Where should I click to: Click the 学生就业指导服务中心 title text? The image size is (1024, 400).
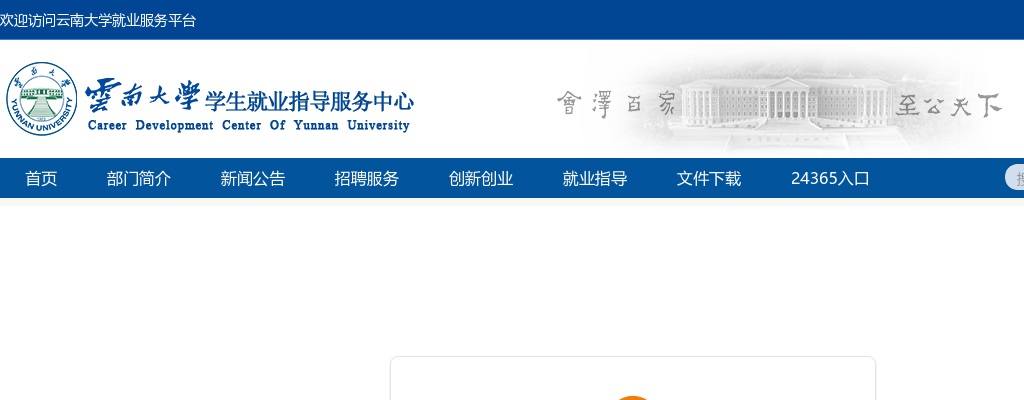[309, 100]
